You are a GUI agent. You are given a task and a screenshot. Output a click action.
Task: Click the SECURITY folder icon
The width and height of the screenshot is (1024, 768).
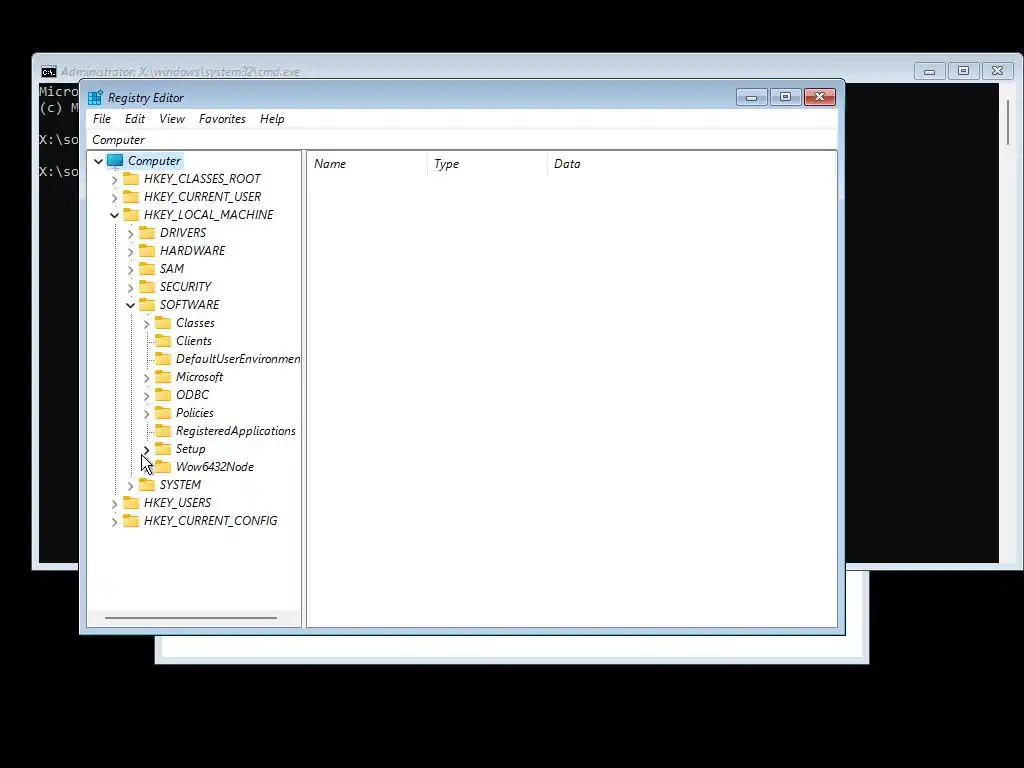[x=148, y=287]
